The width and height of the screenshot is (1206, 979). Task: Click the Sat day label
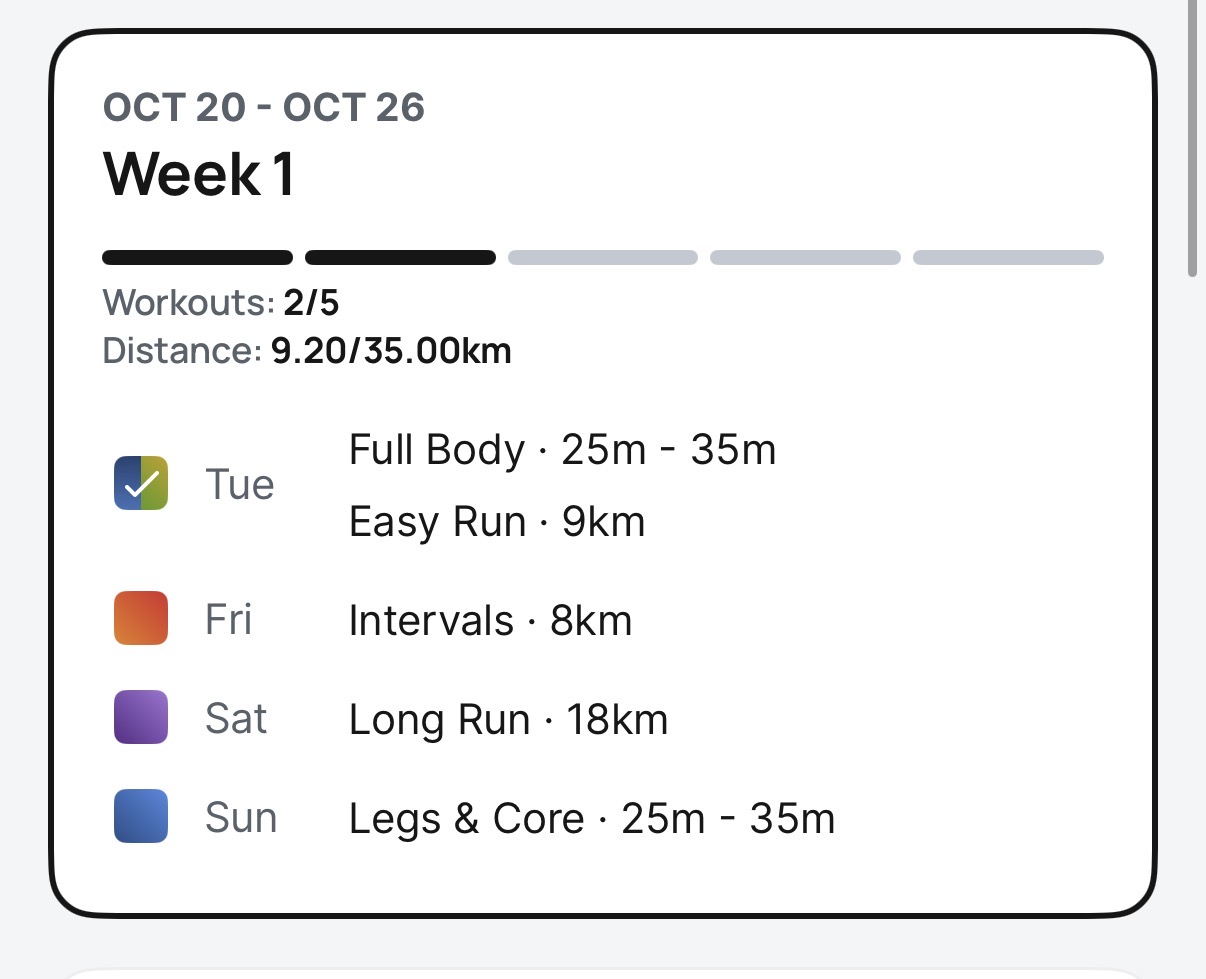pyautogui.click(x=236, y=719)
